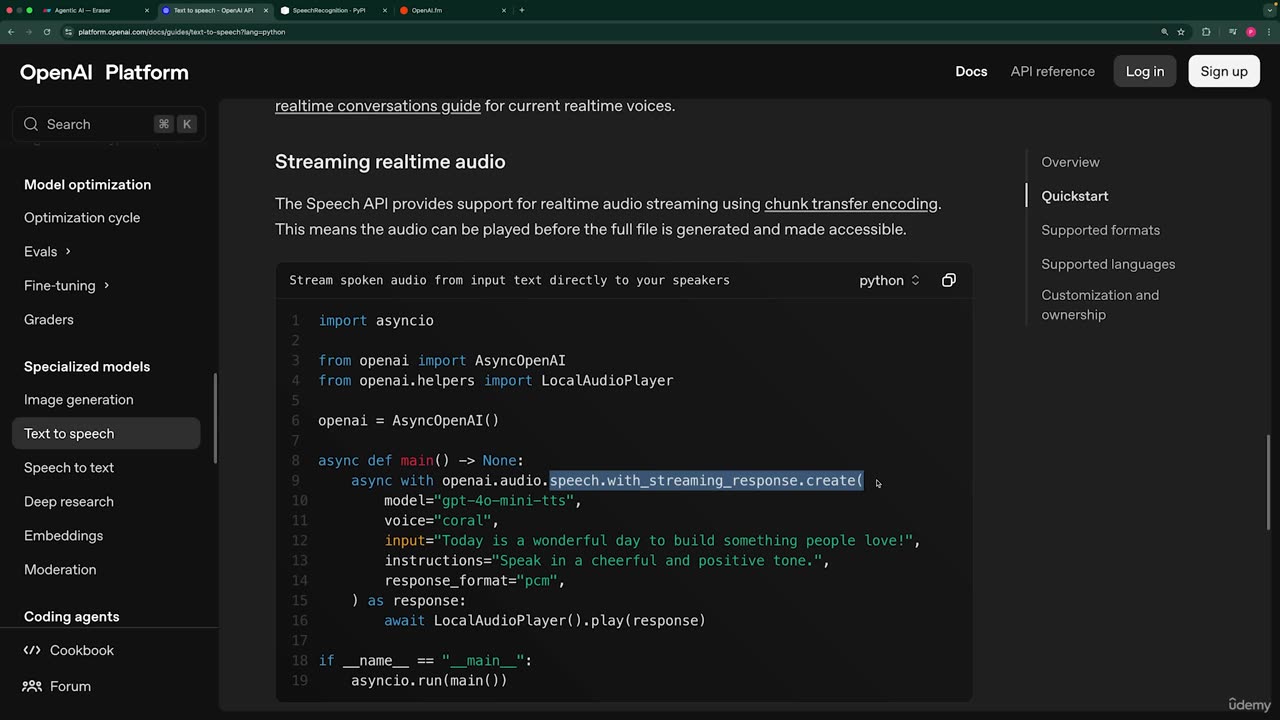Open Moderation in sidebar
1280x720 pixels.
click(60, 569)
